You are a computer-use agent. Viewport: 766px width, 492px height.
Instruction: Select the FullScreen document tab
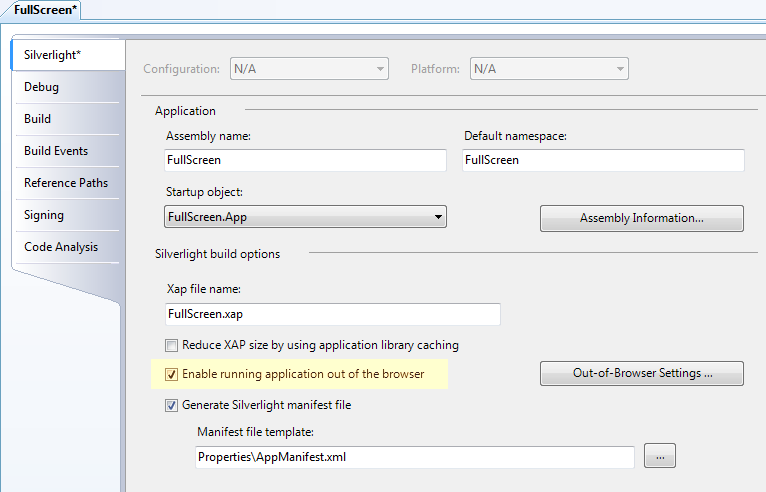[42, 10]
